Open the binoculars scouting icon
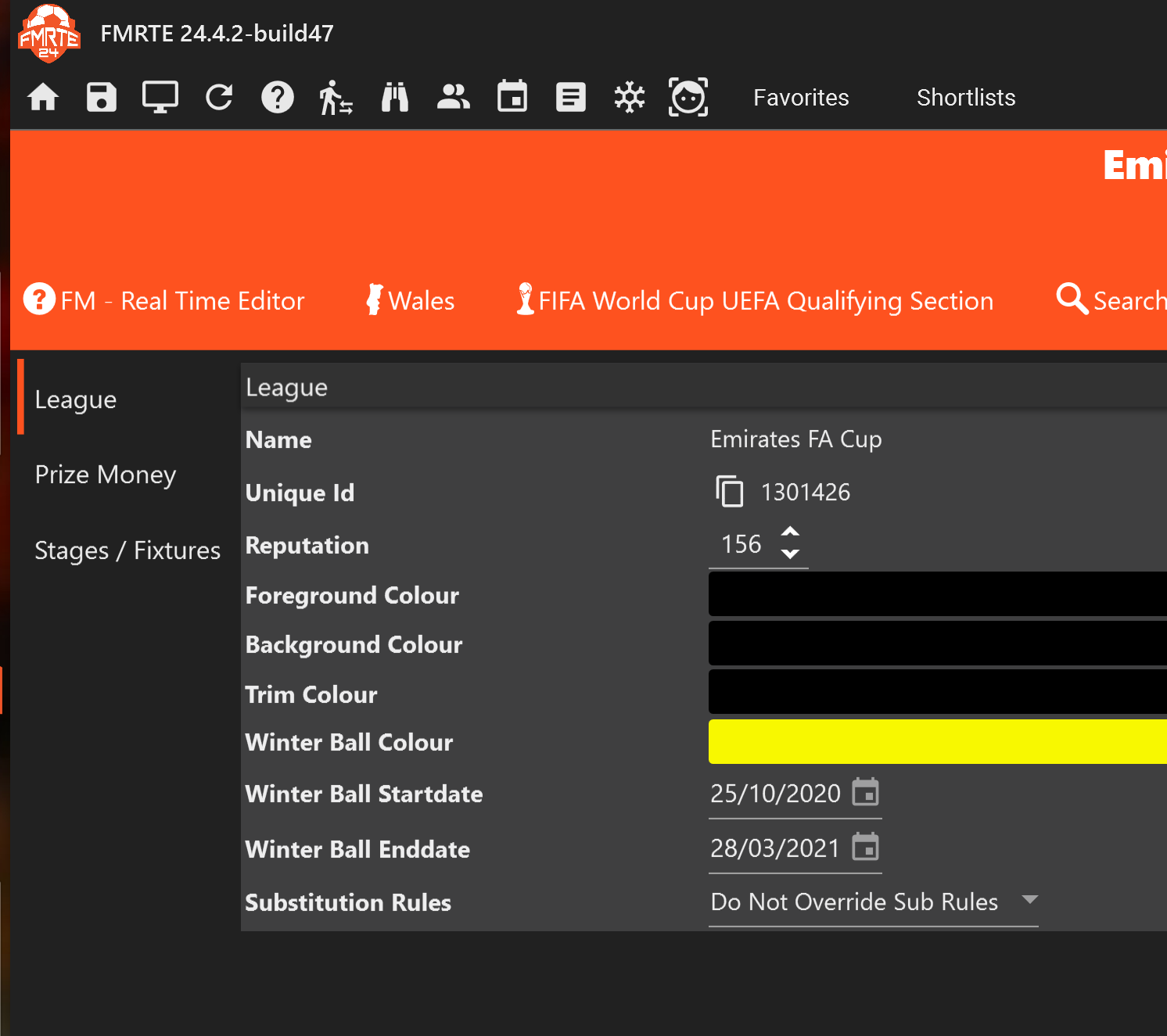1167x1036 pixels. pyautogui.click(x=395, y=98)
